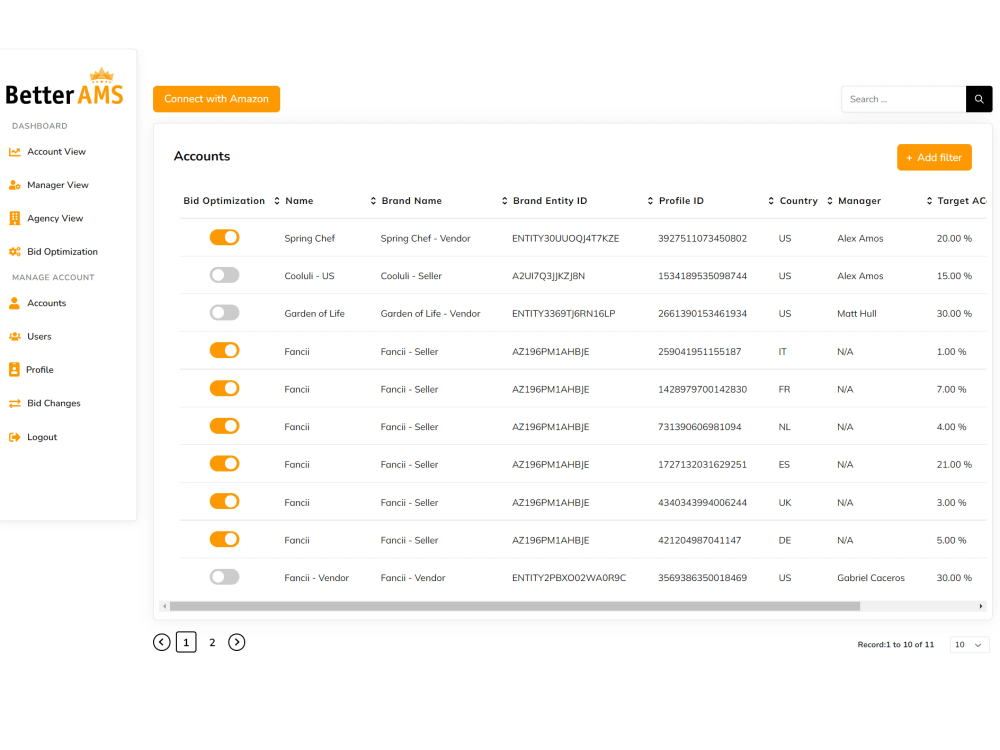Click scrollbar left arrow
Viewport: 1000px width, 750px height.
point(165,606)
